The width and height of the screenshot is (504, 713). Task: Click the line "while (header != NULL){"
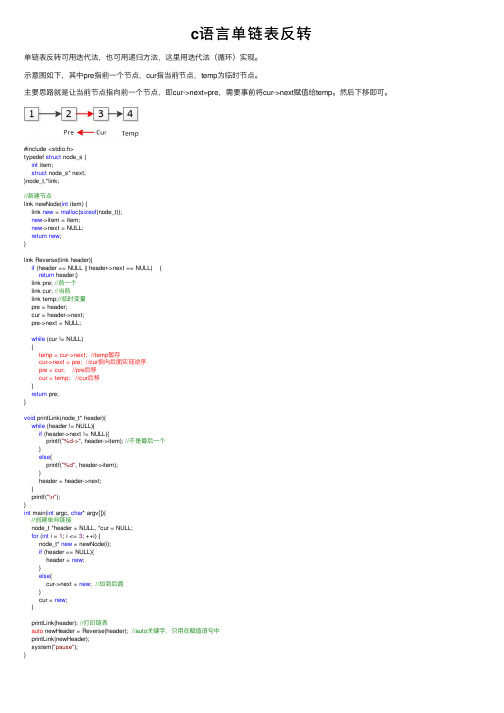pos(63,426)
